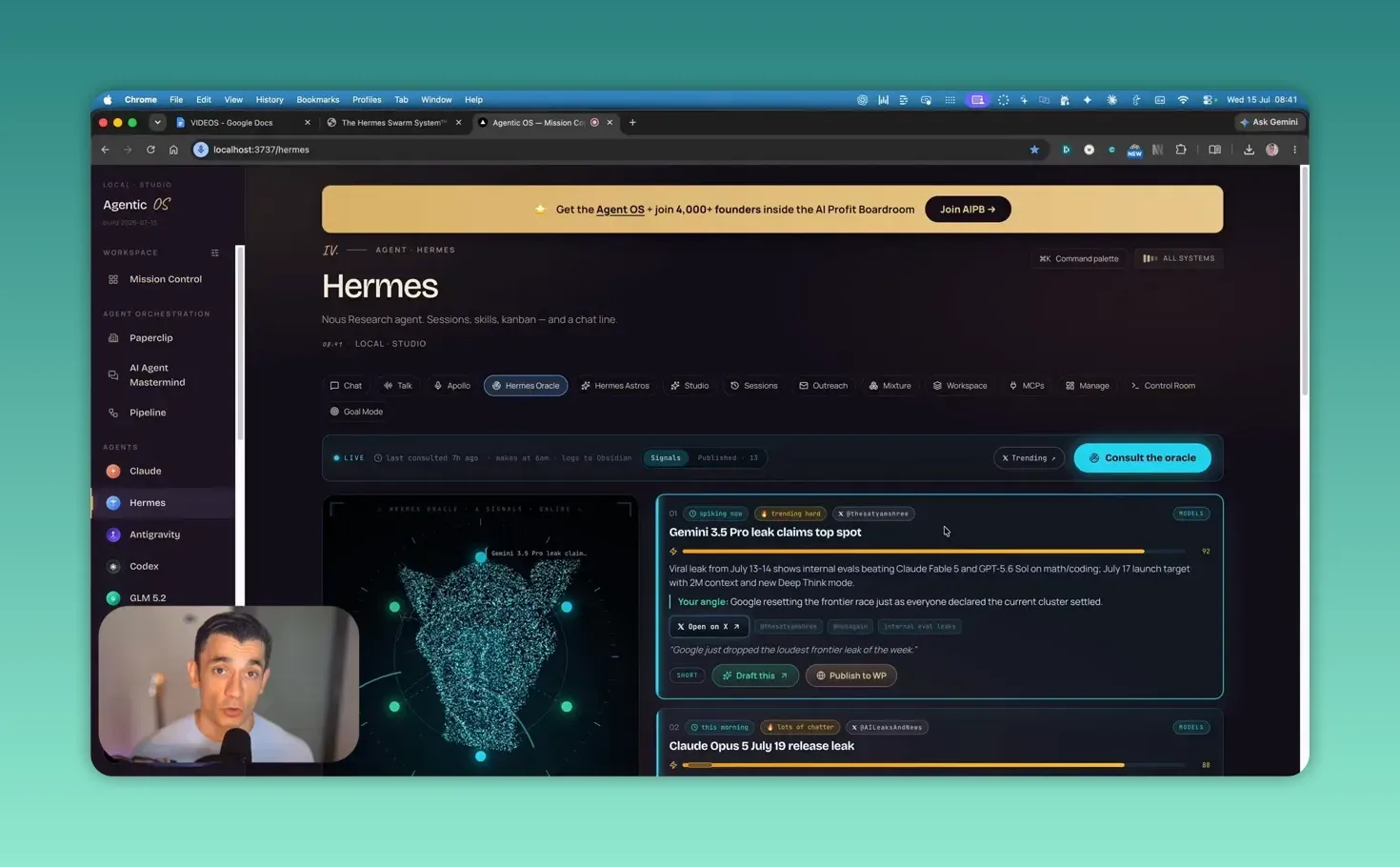
Task: Open the Sessions tab
Action: (753, 386)
